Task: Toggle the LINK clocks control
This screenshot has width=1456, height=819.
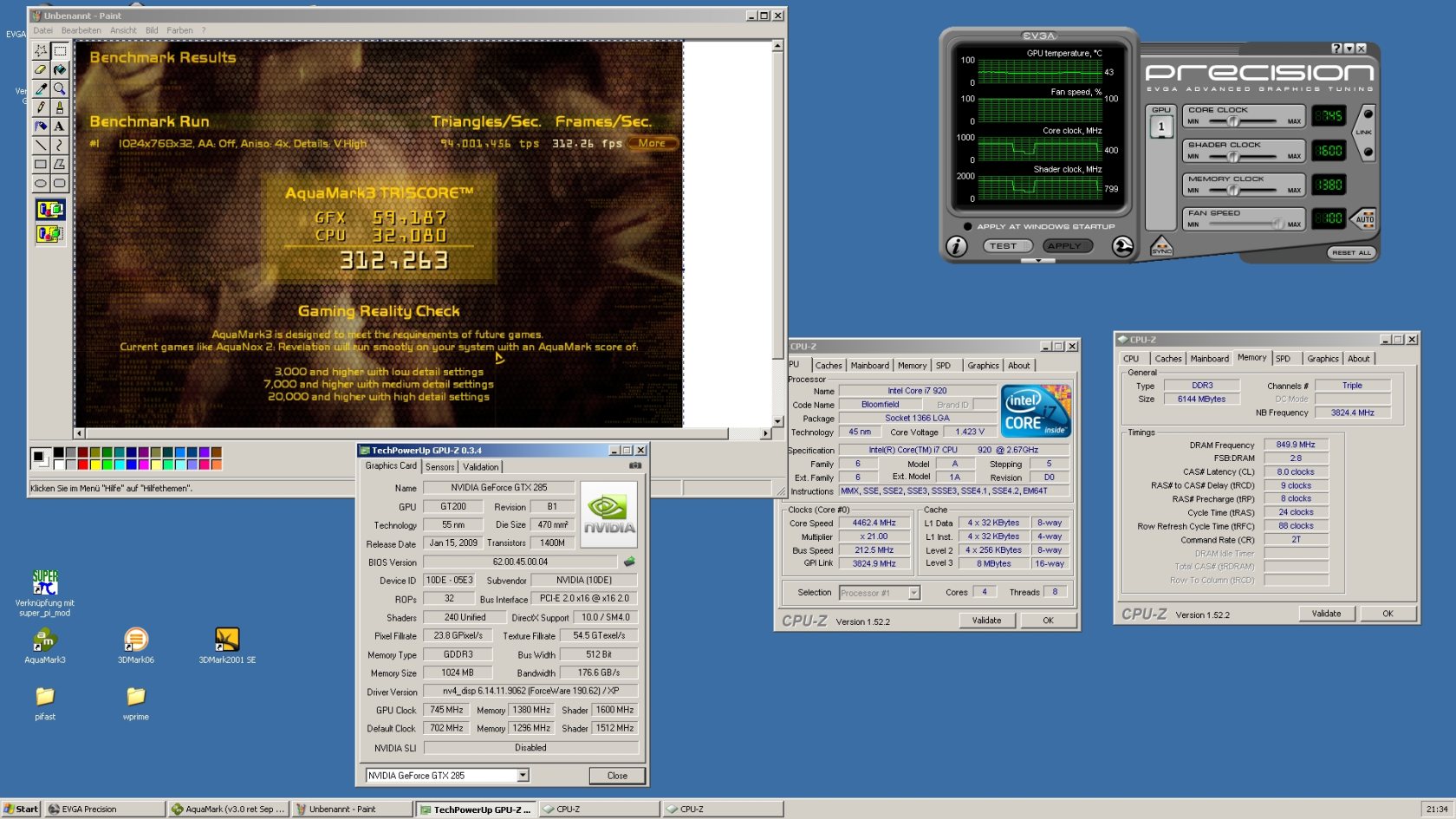Action: 1365,132
